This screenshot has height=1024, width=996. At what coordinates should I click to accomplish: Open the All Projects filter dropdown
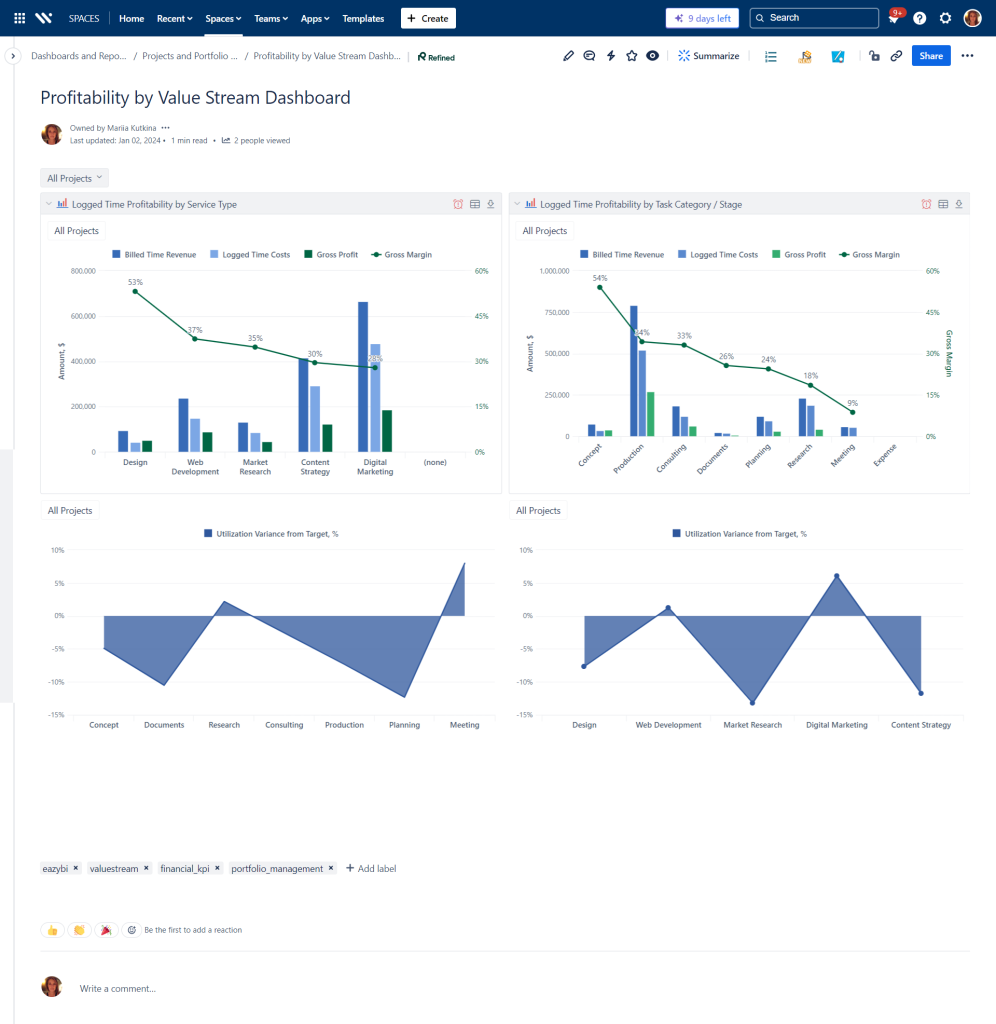pos(74,176)
